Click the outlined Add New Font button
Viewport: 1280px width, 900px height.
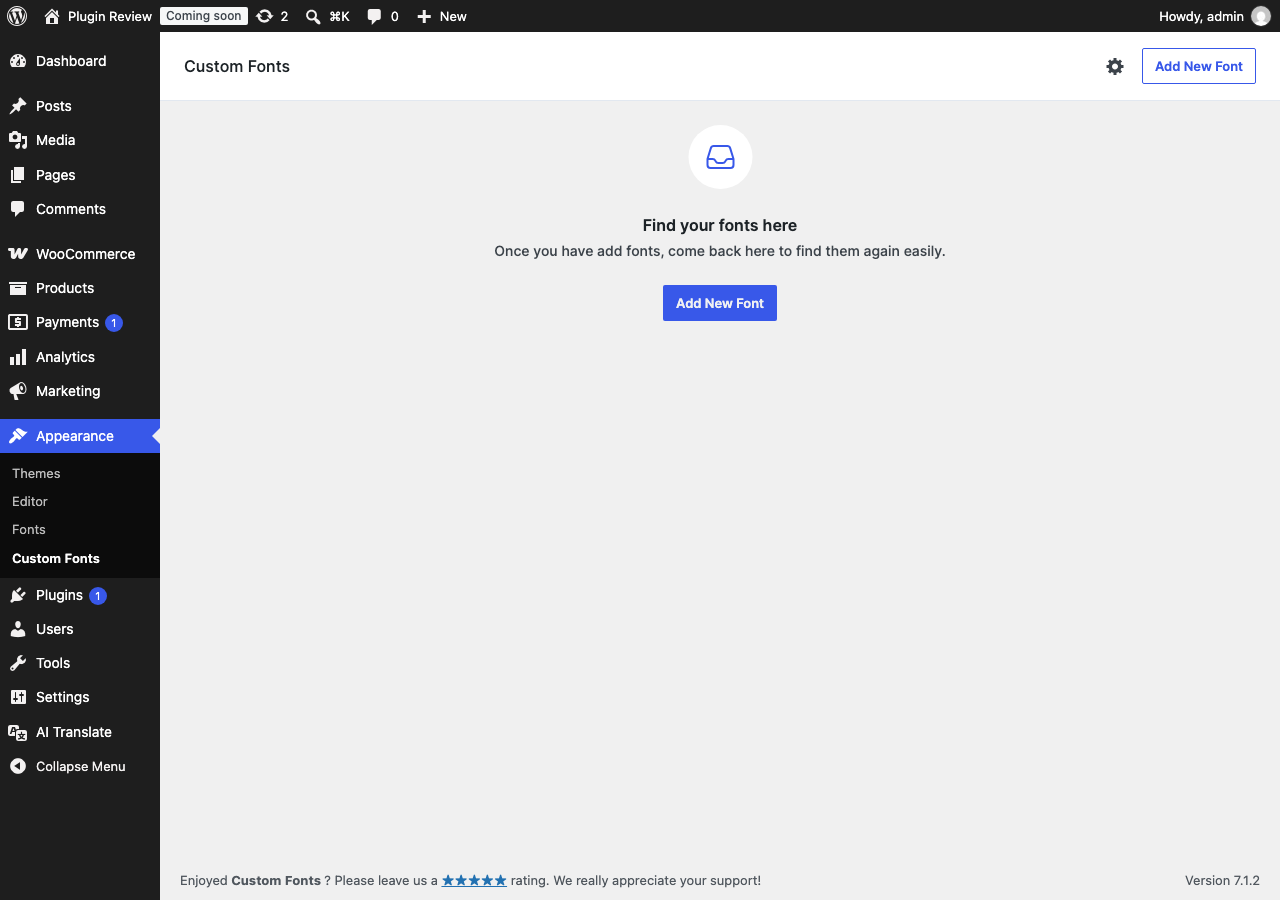click(x=1199, y=66)
